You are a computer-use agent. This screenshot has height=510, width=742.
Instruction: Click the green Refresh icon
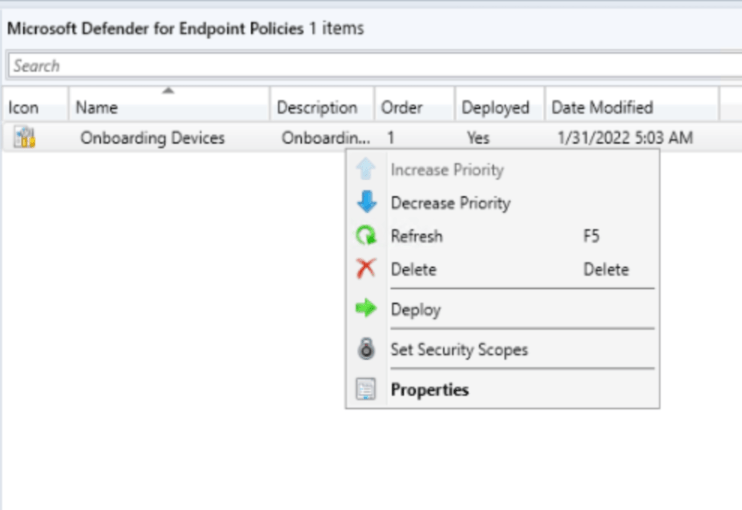pyautogui.click(x=367, y=237)
